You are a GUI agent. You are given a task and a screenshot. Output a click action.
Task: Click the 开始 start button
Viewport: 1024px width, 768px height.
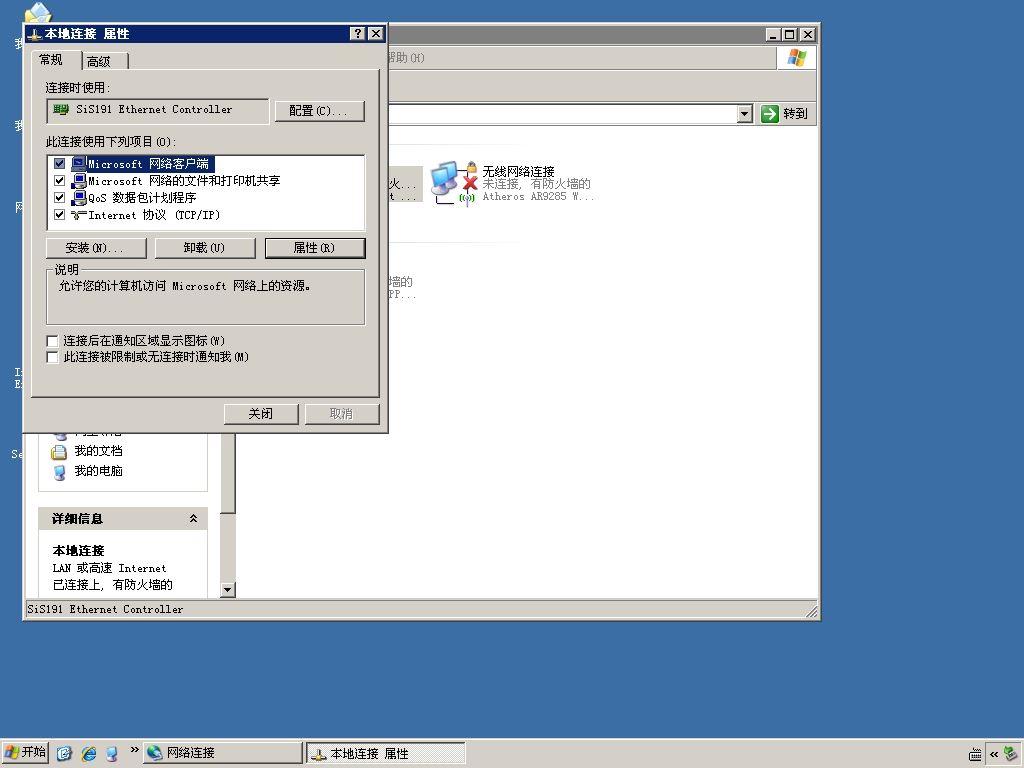(25, 752)
